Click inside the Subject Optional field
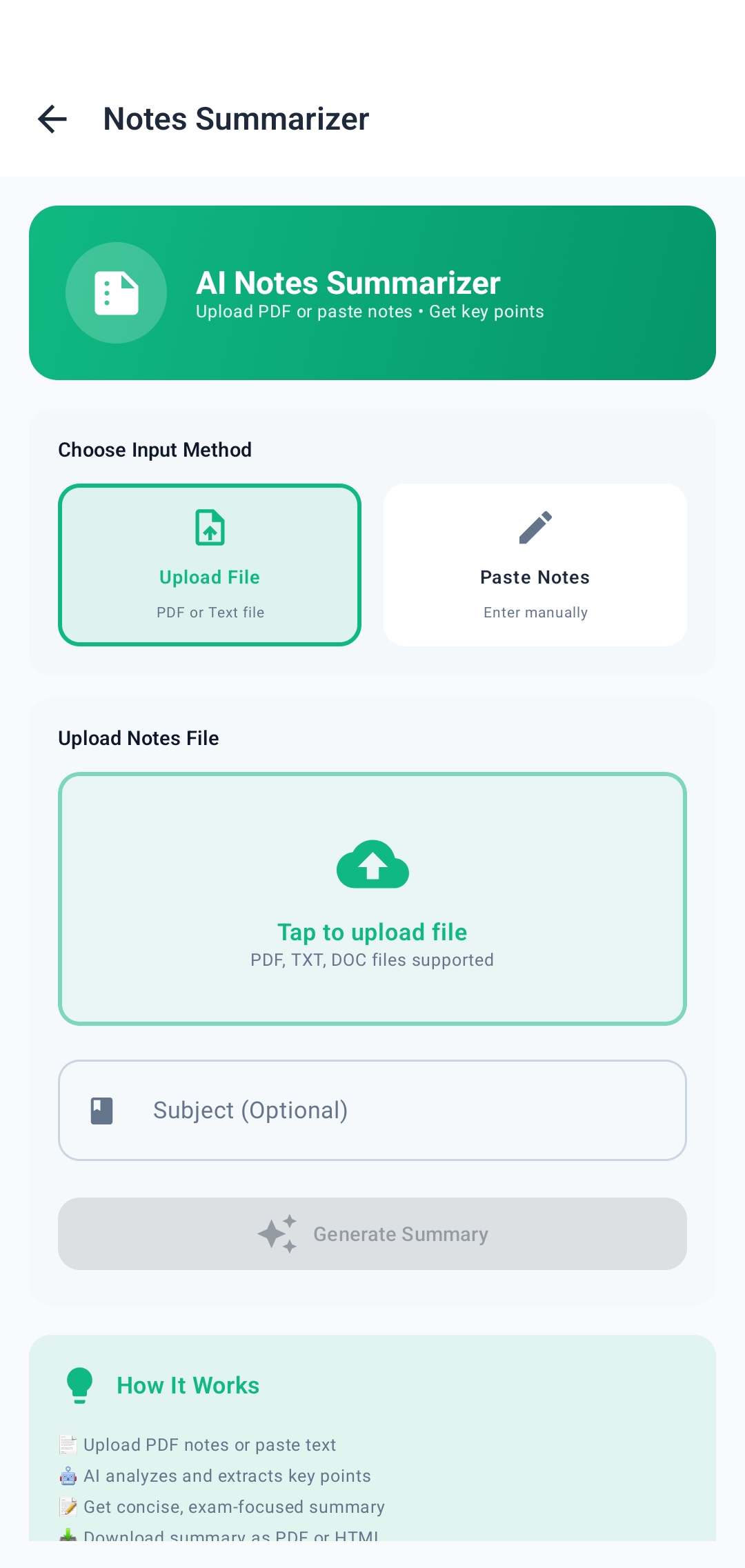 pos(372,1109)
